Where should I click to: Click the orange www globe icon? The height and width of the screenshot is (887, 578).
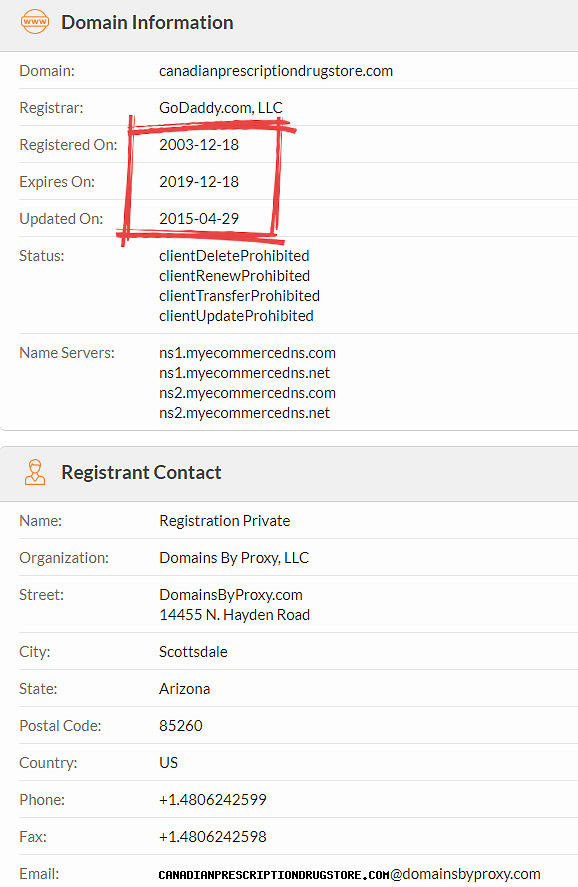coord(35,22)
